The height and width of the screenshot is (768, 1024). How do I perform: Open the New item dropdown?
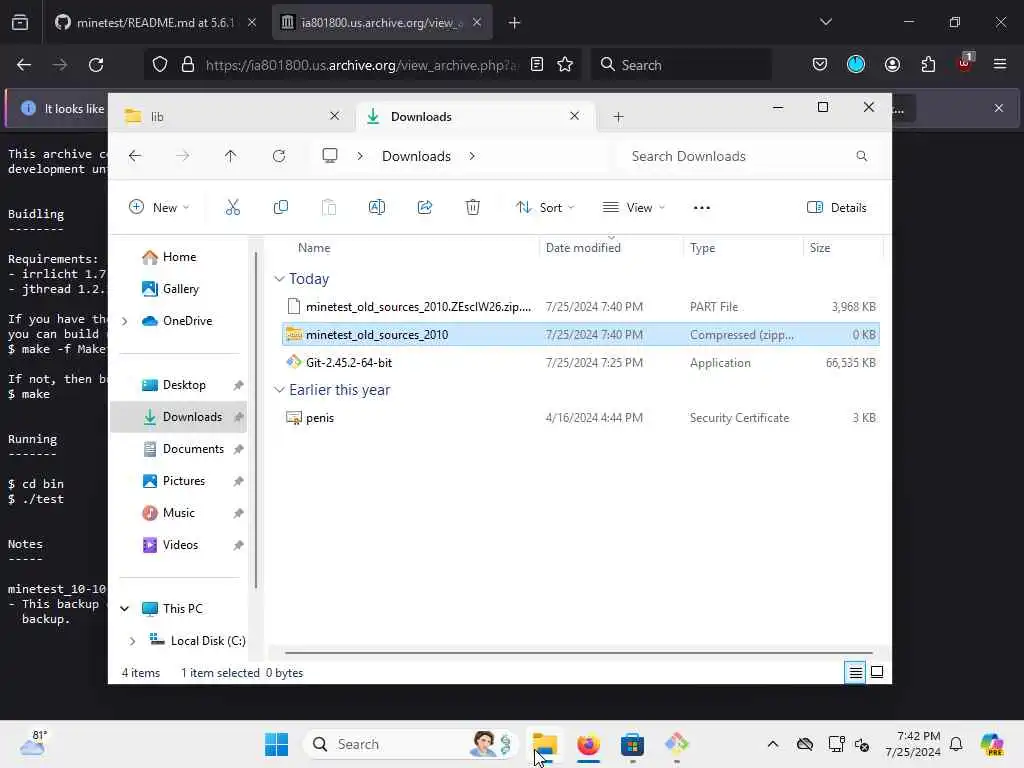[159, 208]
